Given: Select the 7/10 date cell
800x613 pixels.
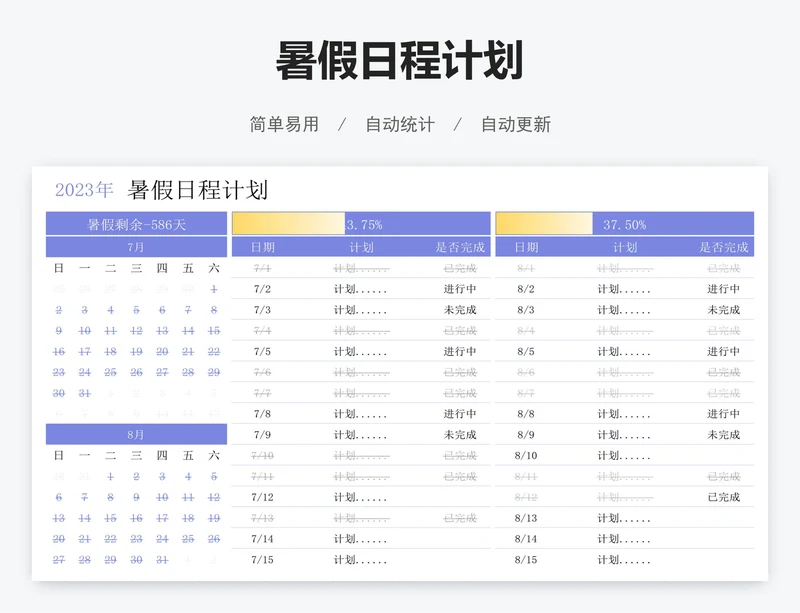Looking at the screenshot, I should 262,455.
